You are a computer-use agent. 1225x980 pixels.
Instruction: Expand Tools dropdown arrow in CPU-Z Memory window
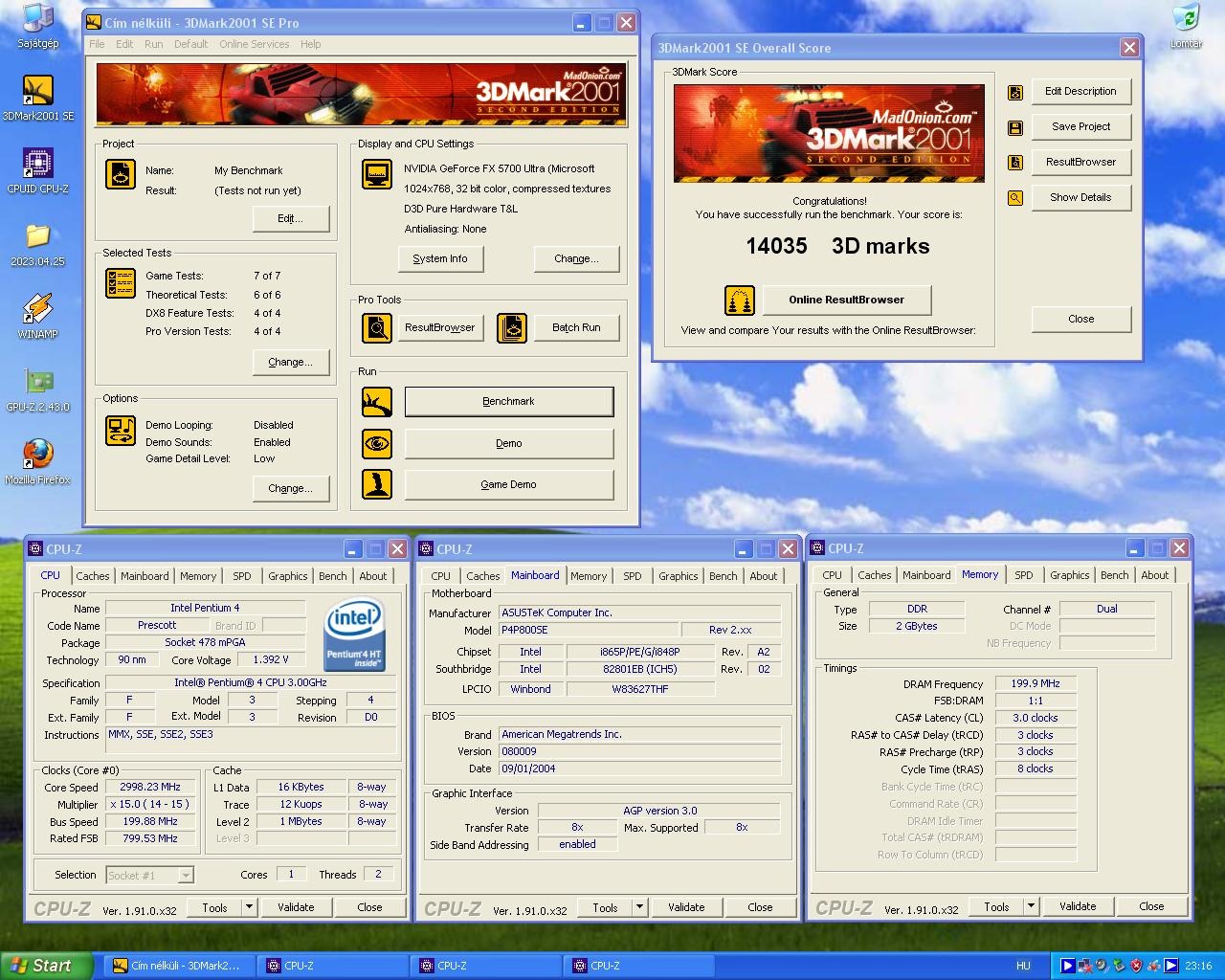tap(1031, 906)
